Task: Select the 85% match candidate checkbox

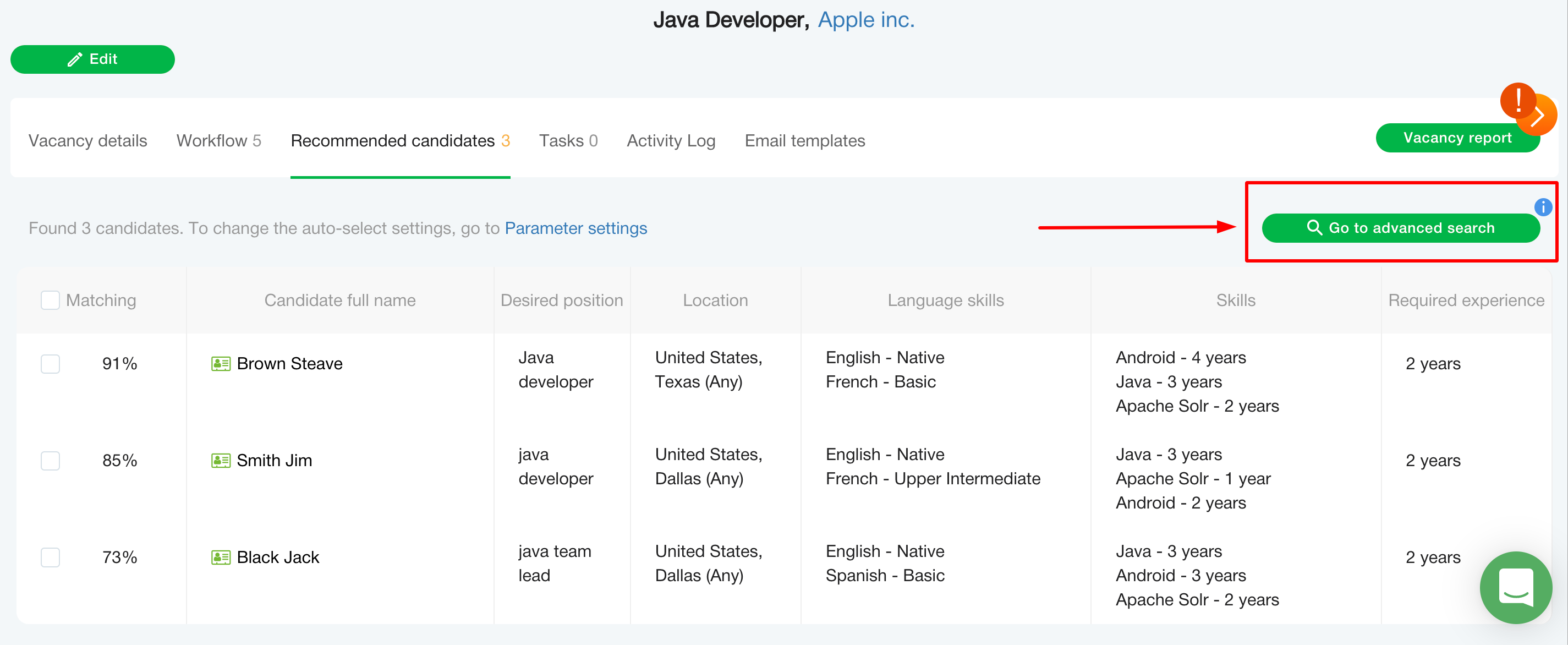Action: 50,461
